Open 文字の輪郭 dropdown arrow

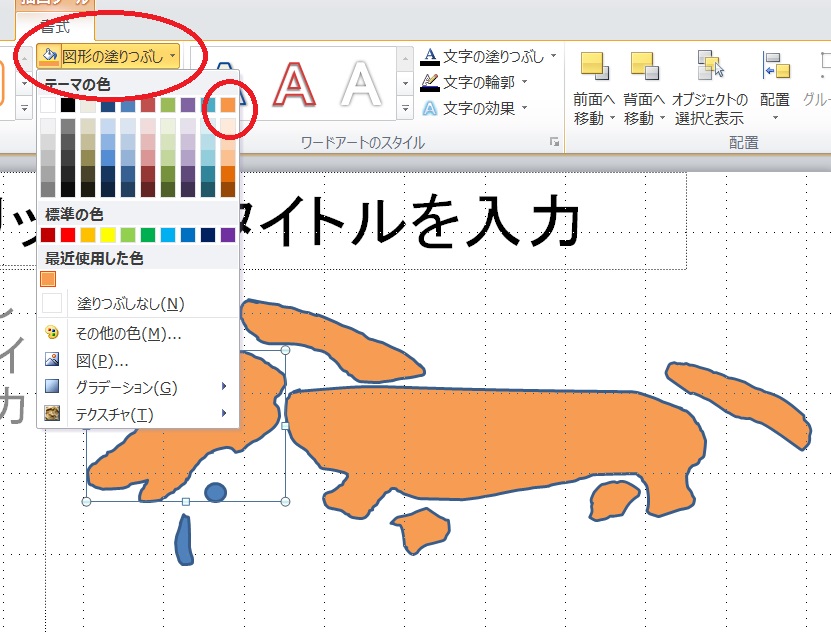[525, 82]
